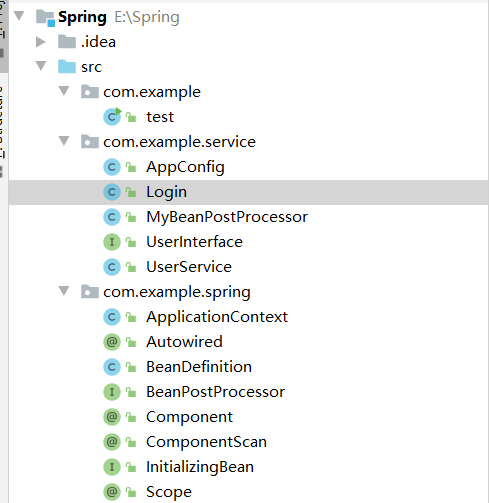
Task: Click the interface icon beside UserInterface
Action: [x=112, y=242]
